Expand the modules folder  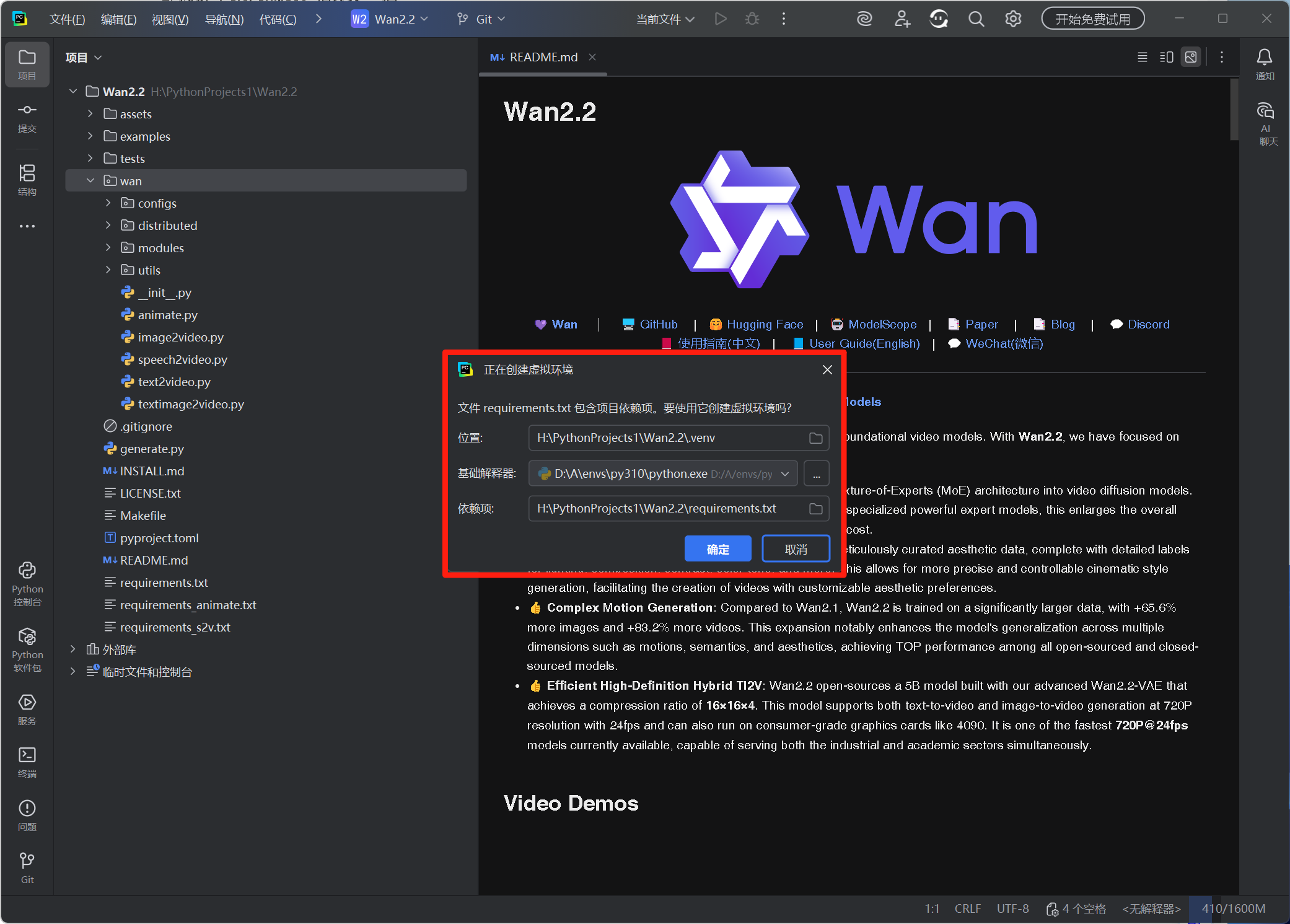108,248
